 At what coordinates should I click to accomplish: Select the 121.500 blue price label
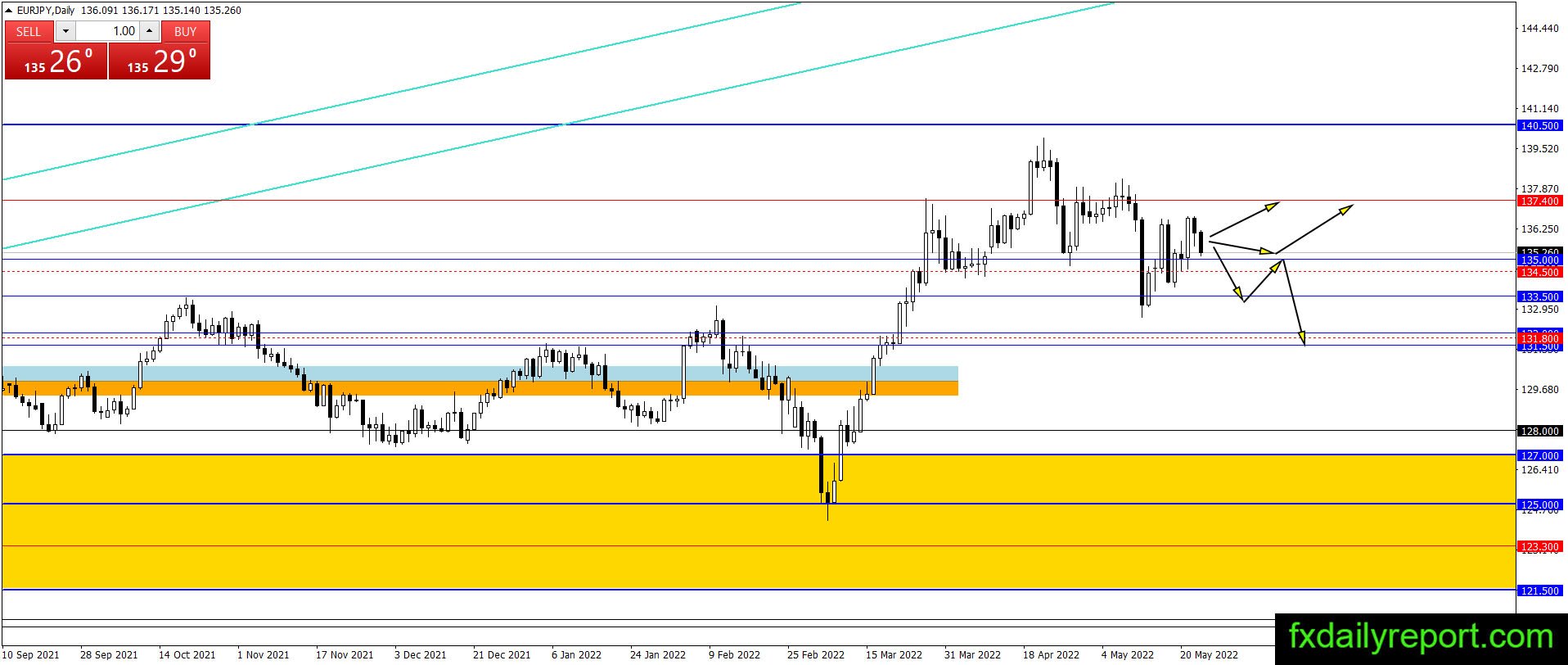click(1540, 590)
